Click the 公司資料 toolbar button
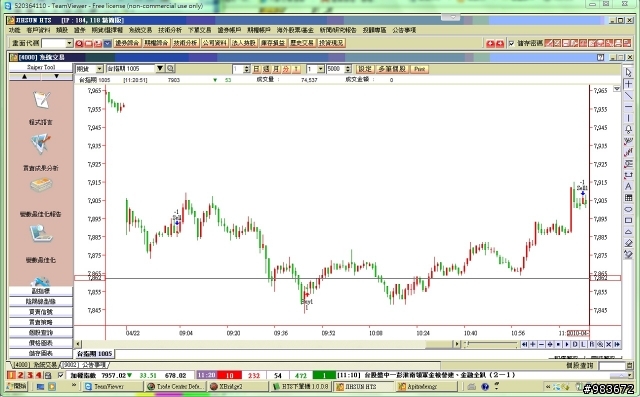 pyautogui.click(x=214, y=43)
